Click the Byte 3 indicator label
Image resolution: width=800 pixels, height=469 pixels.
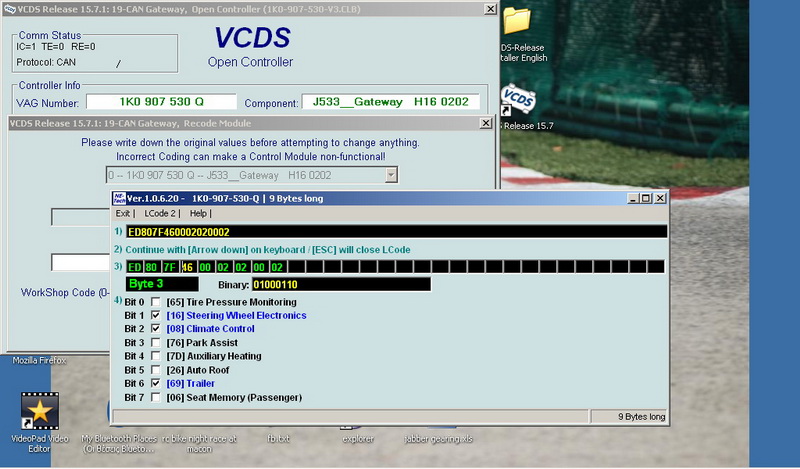[162, 284]
